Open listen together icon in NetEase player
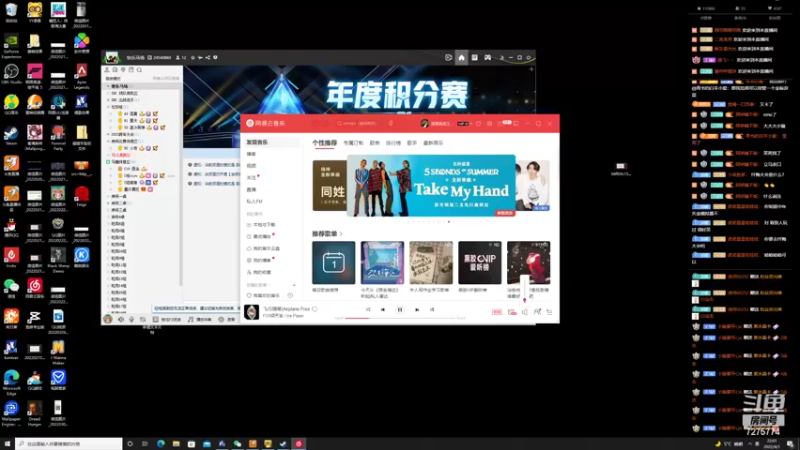The height and width of the screenshot is (450, 800). click(537, 312)
